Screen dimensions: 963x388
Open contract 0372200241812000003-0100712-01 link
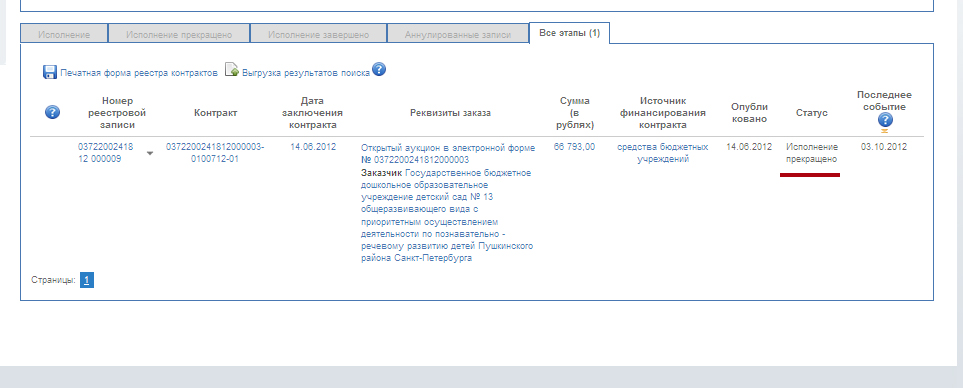215,153
